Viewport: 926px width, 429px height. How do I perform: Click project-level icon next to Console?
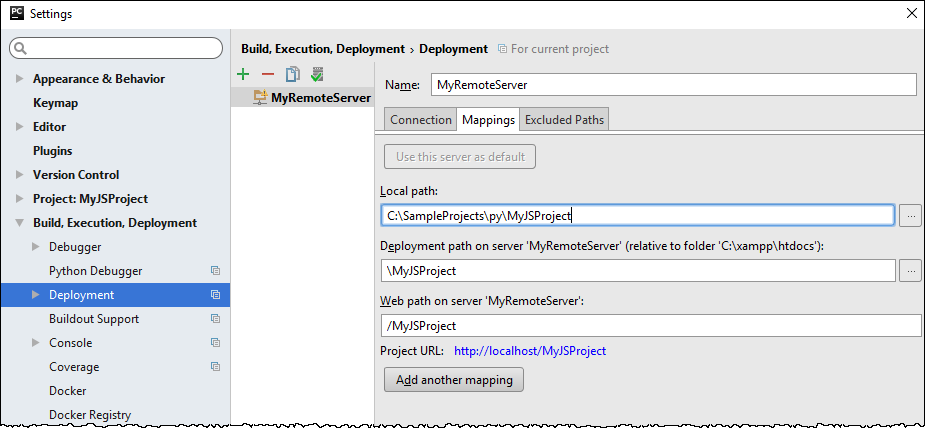[x=216, y=343]
